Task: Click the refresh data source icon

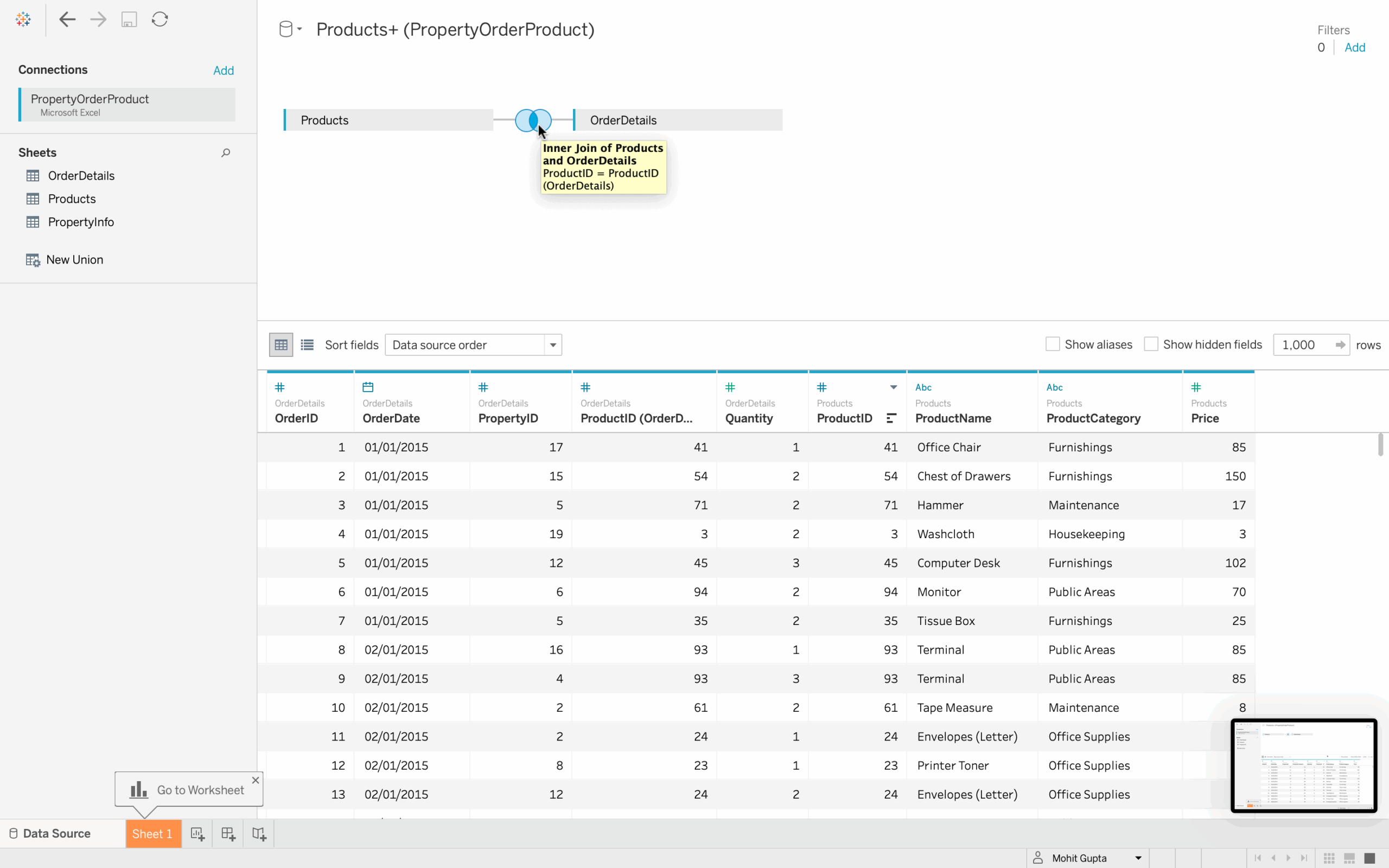Action: click(x=160, y=20)
